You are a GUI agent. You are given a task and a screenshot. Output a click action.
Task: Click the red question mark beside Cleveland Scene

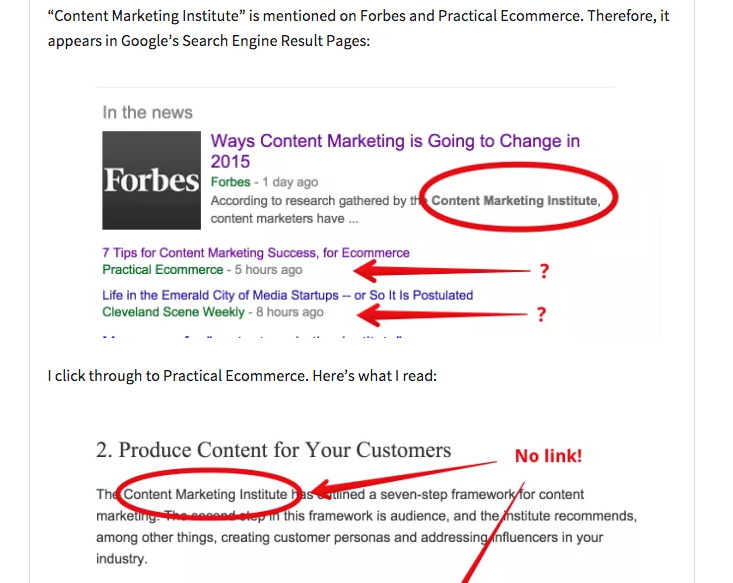click(x=541, y=314)
